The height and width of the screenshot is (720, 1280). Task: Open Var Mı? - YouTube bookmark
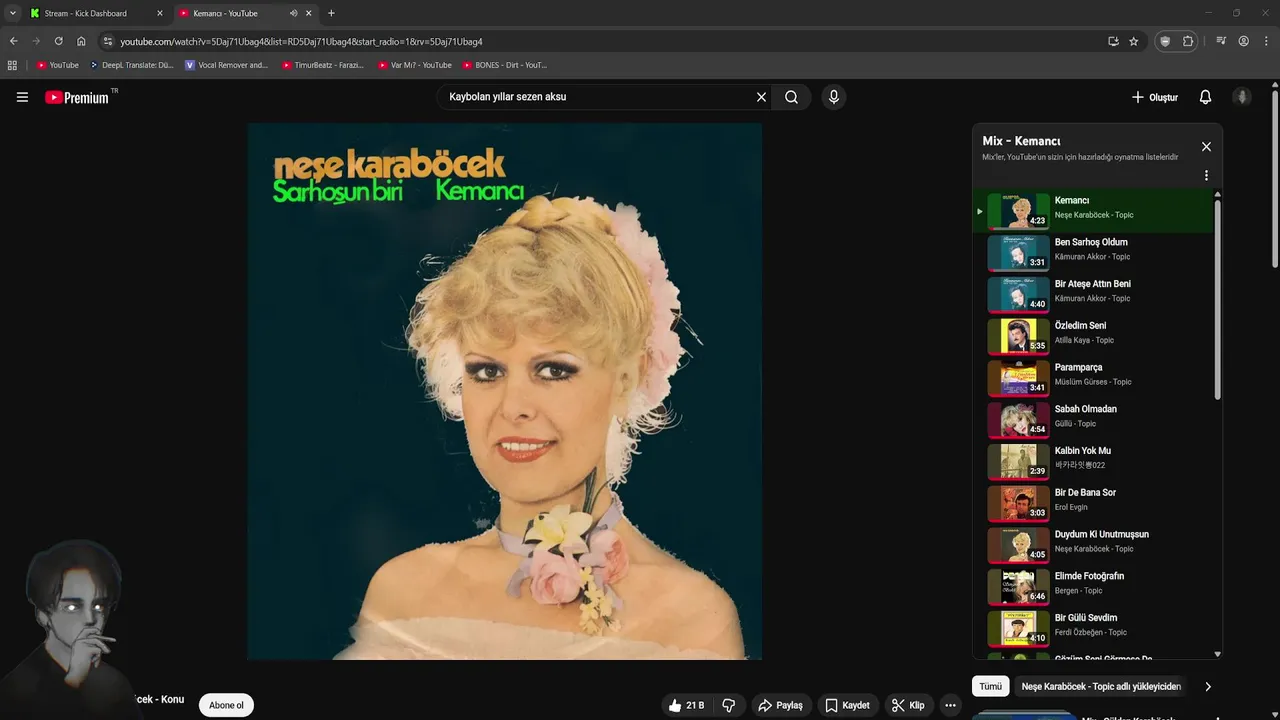click(x=414, y=65)
